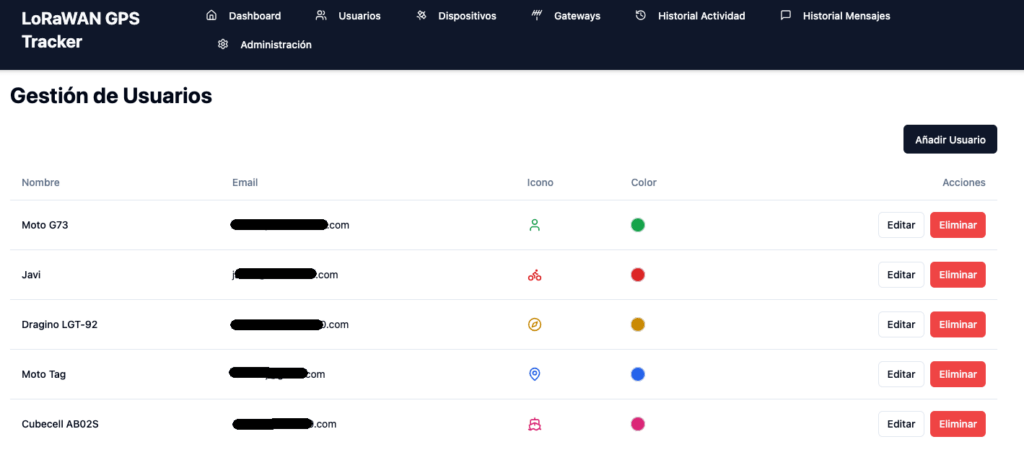Edit the Moto G73 user
The image size is (1024, 460).
[x=900, y=225]
